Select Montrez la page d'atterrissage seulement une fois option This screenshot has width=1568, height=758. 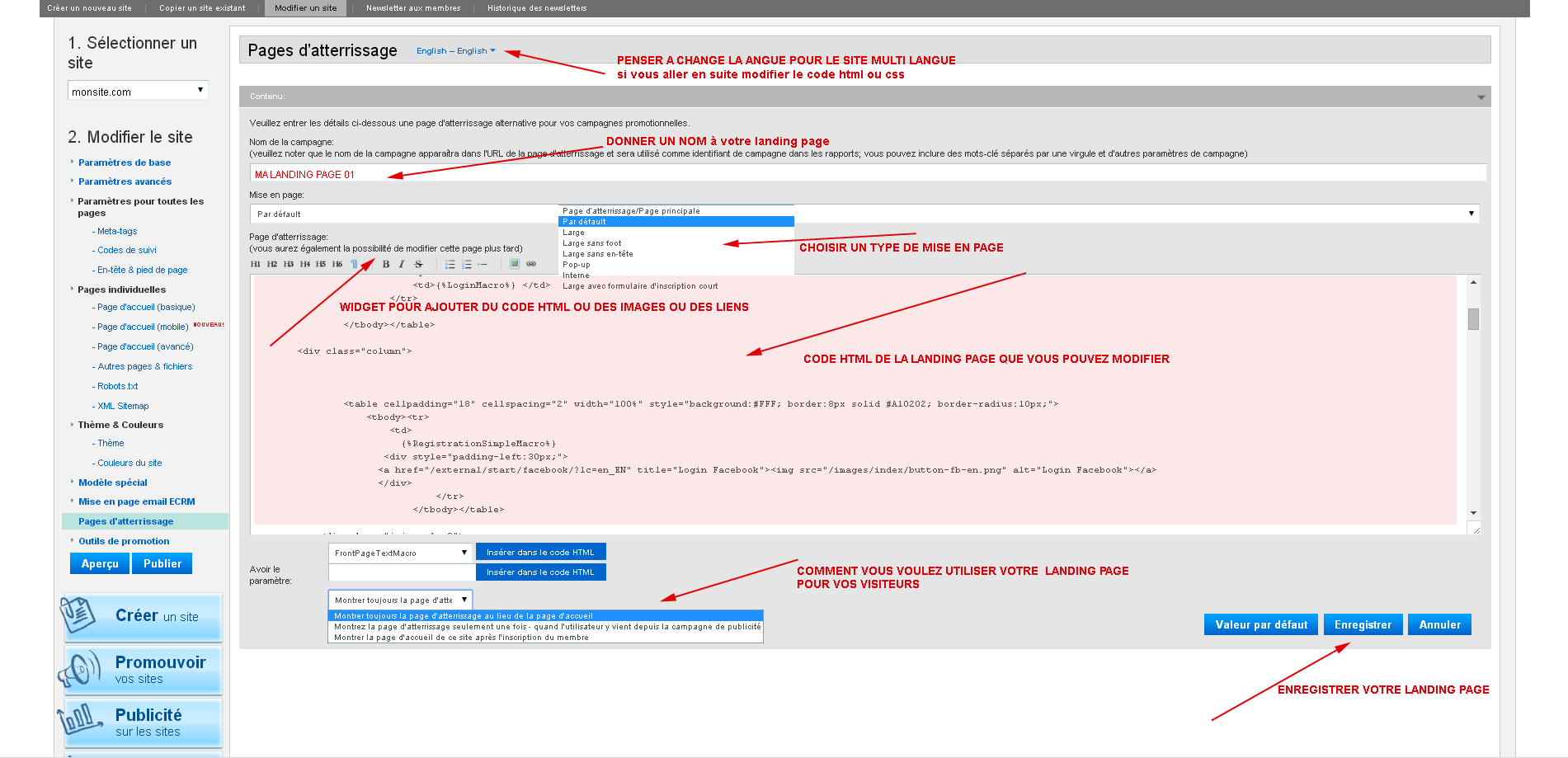[547, 627]
